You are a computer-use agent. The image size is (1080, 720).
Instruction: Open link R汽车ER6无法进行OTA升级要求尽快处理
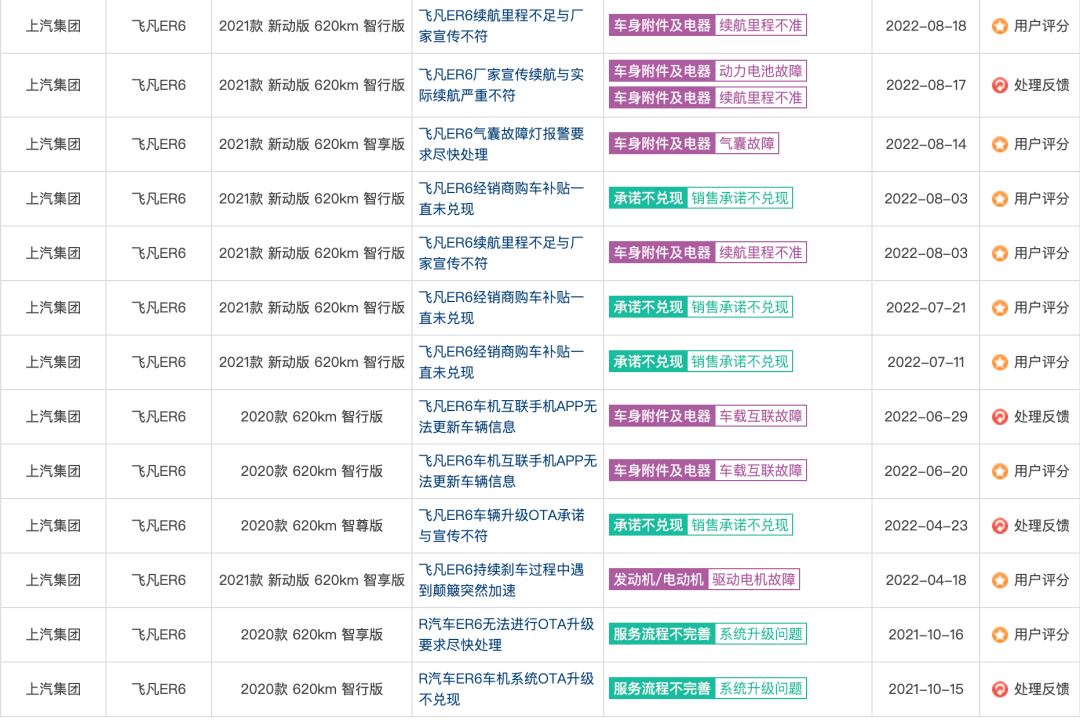pos(506,634)
